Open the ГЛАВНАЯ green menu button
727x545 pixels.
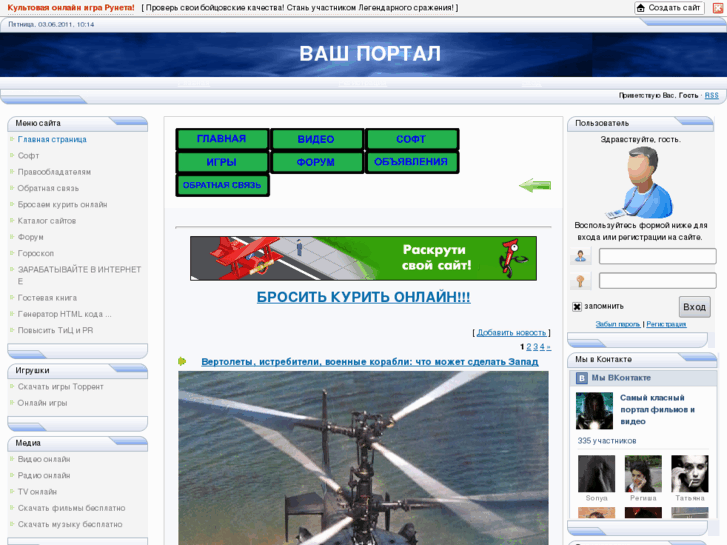point(222,139)
